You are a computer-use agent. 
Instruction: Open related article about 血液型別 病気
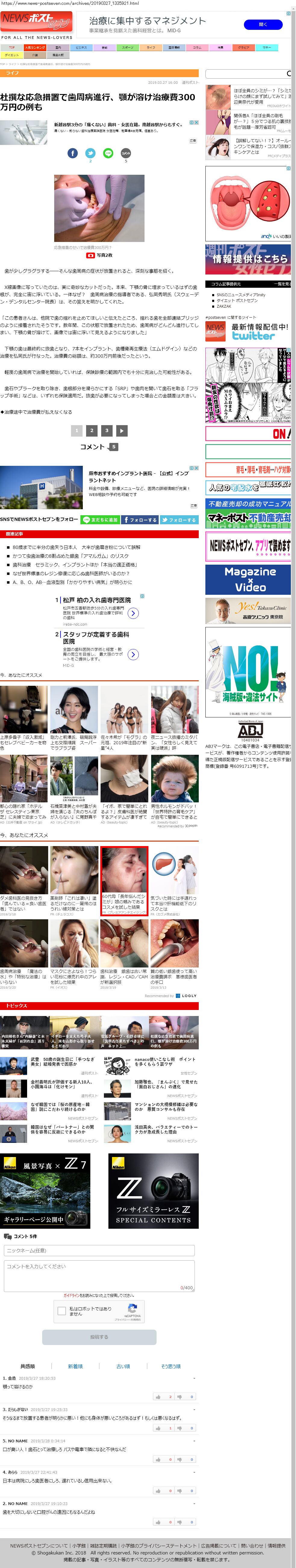72,582
